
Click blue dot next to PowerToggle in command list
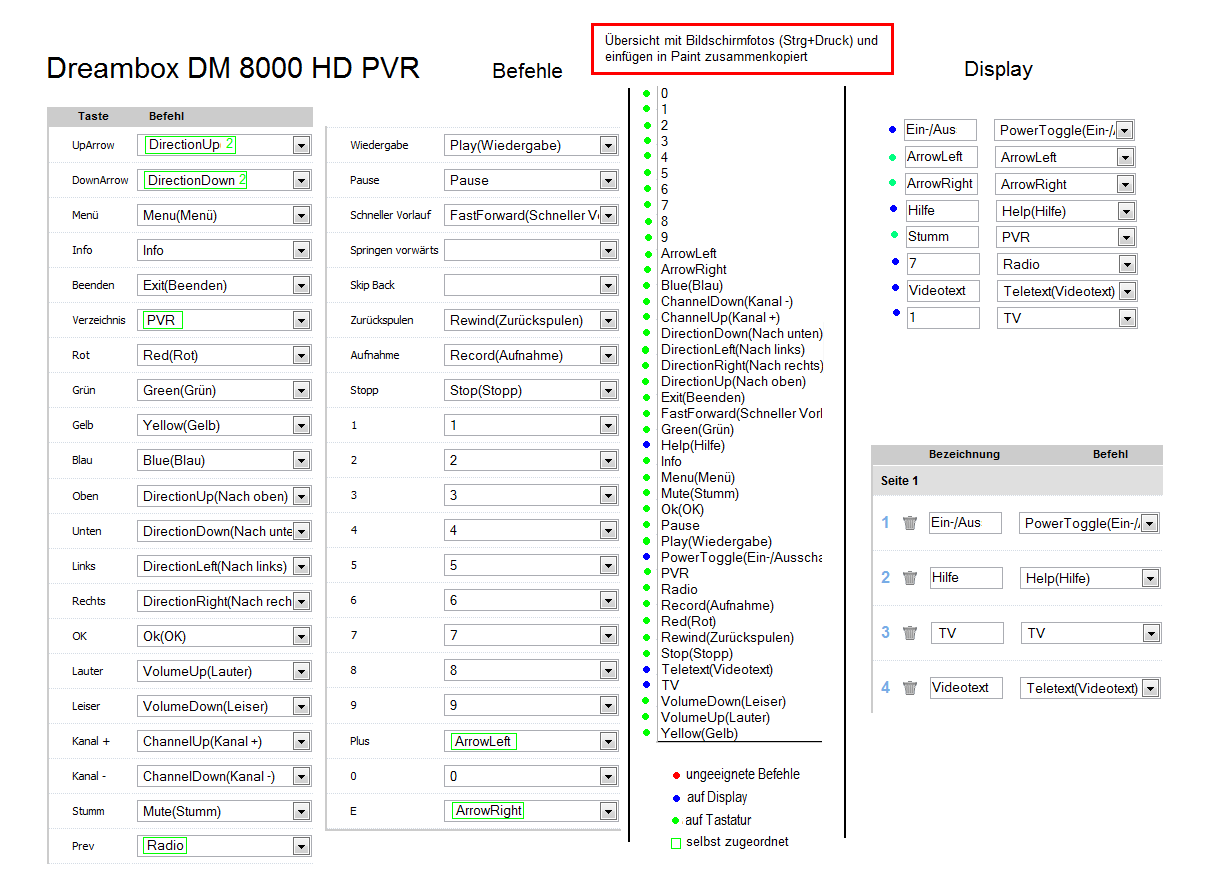[x=647, y=557]
